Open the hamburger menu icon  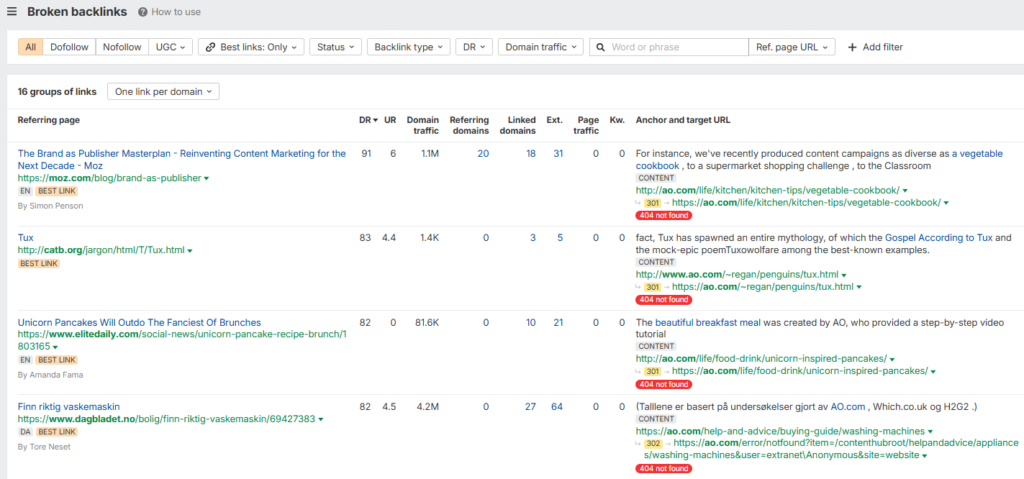point(12,11)
